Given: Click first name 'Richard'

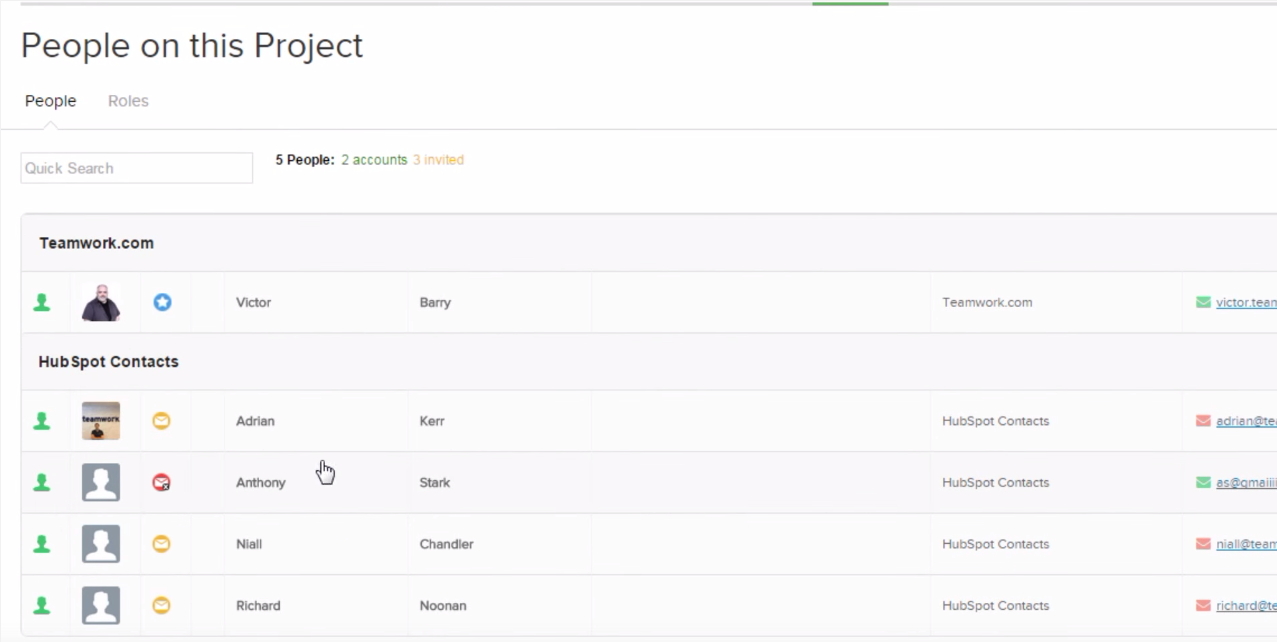Looking at the screenshot, I should pyautogui.click(x=258, y=605).
